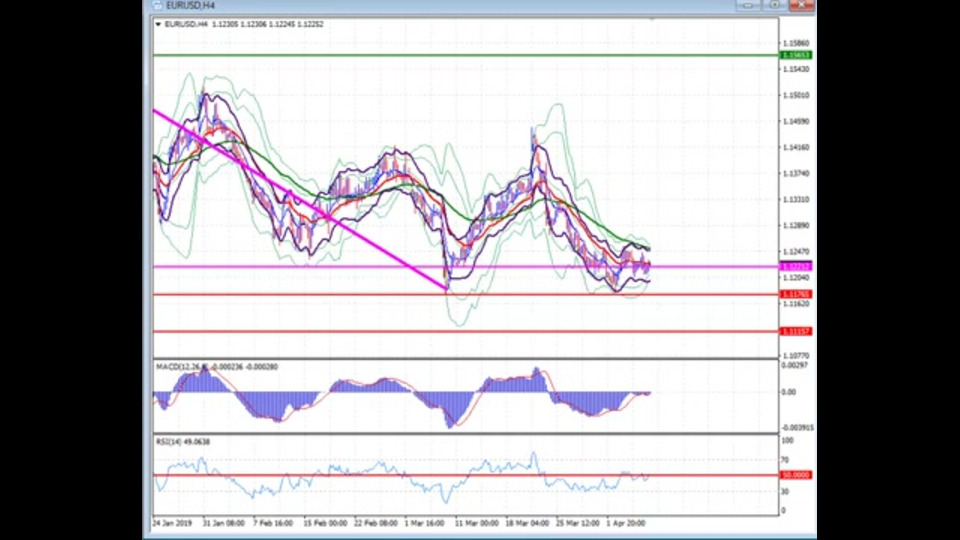Click the 25 Mar 12:00 time label

click(x=577, y=523)
